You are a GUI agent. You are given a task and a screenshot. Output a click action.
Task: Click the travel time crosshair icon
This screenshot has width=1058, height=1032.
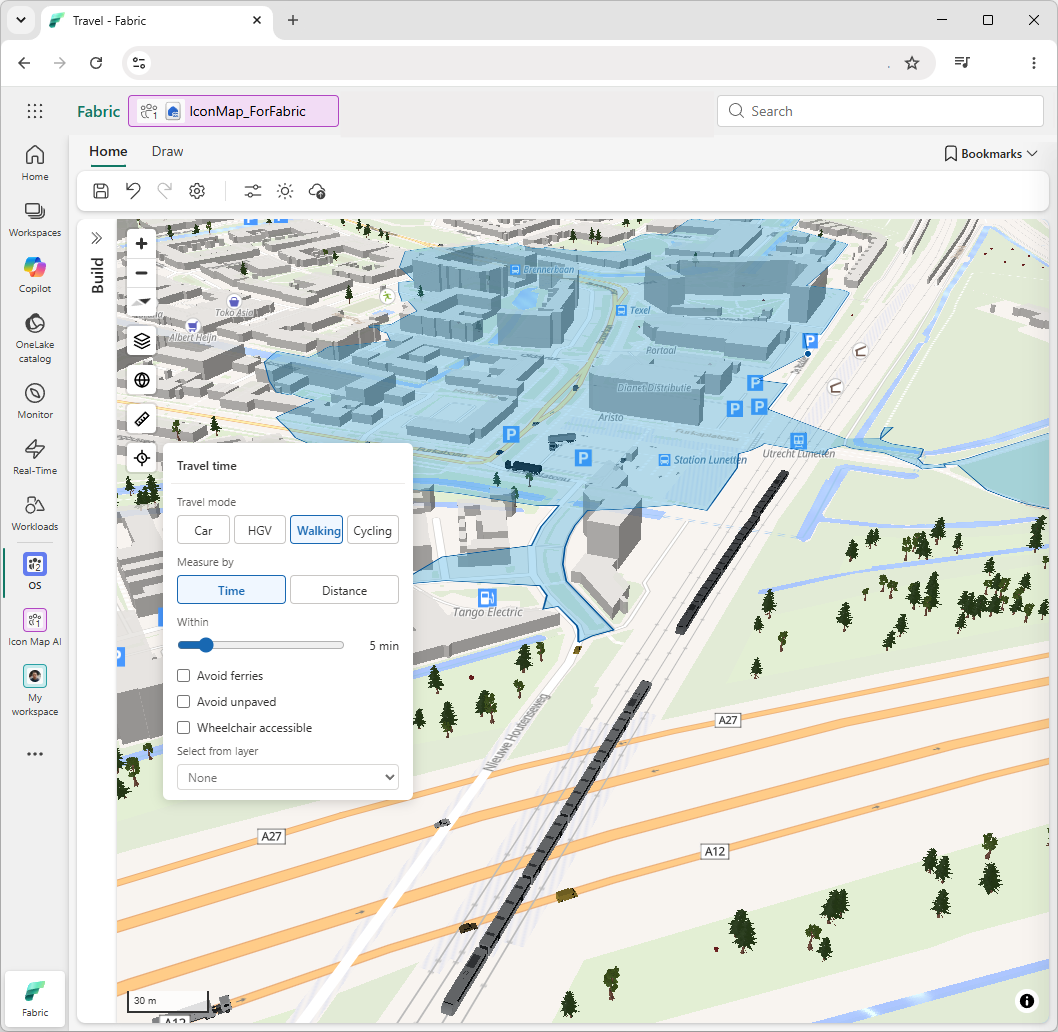coord(142,458)
